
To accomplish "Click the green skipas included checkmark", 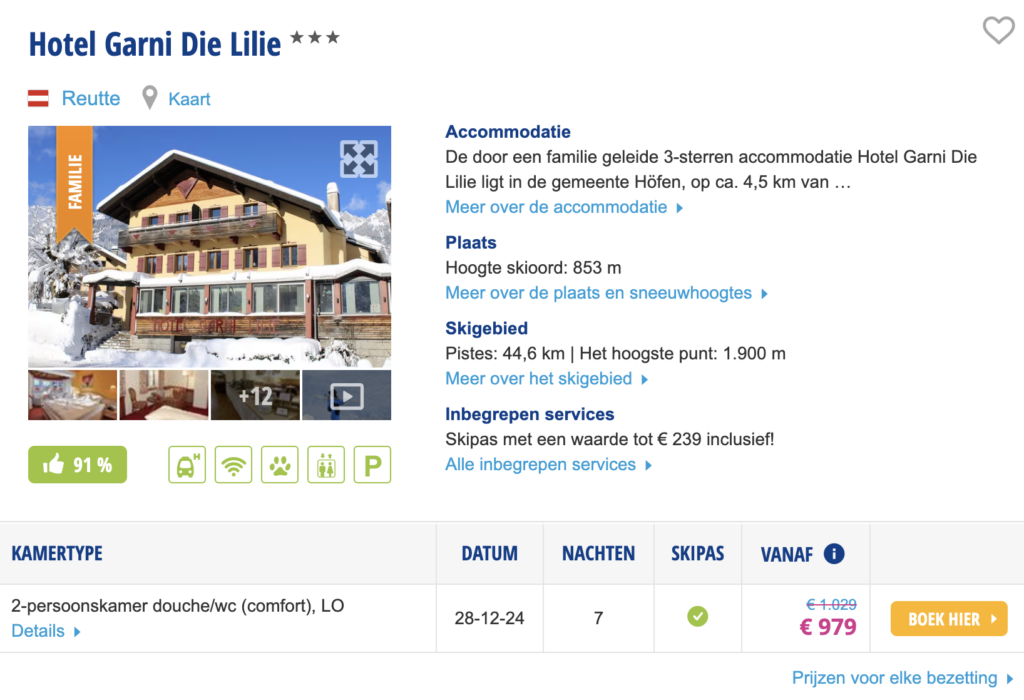I will 697,617.
